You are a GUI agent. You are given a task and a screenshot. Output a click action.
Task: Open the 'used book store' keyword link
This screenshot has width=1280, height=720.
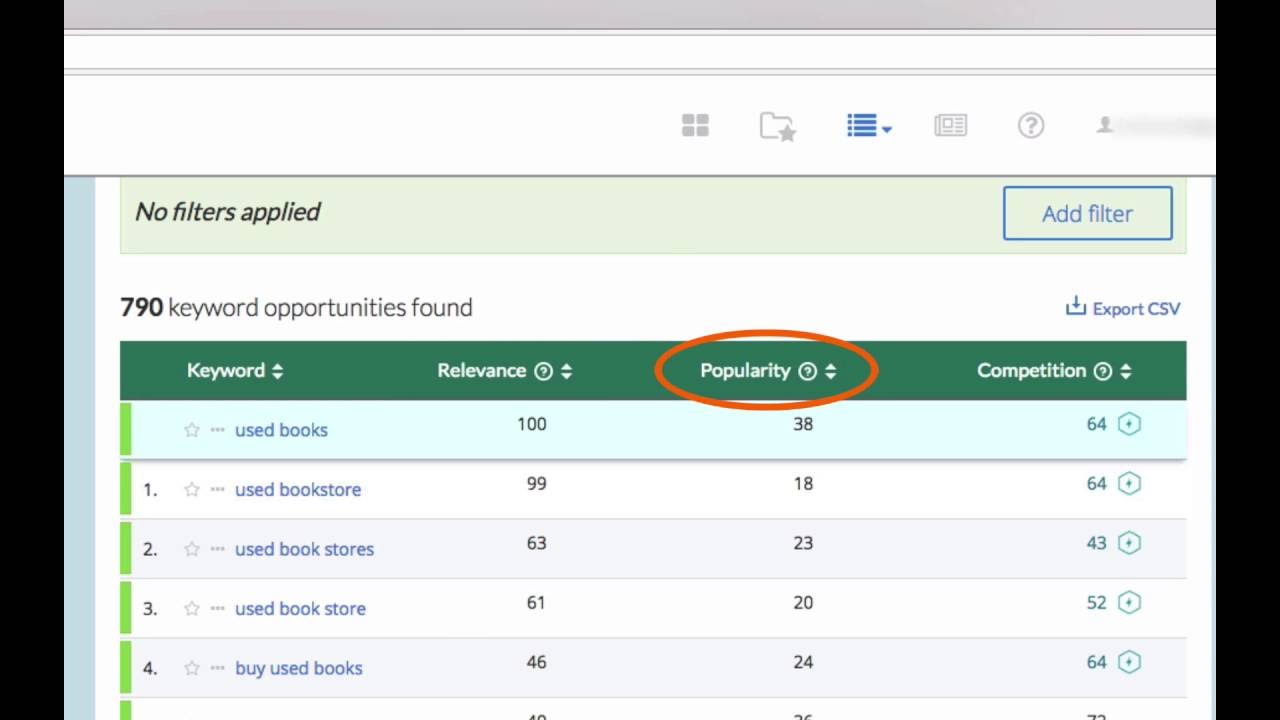300,608
